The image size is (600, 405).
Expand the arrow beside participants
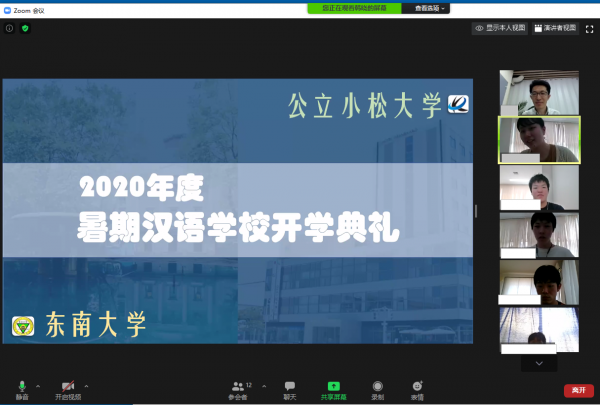click(264, 386)
